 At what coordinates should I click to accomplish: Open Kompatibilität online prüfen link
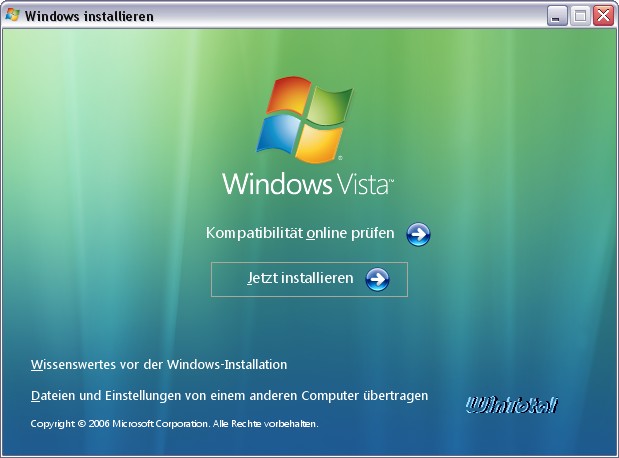click(300, 233)
